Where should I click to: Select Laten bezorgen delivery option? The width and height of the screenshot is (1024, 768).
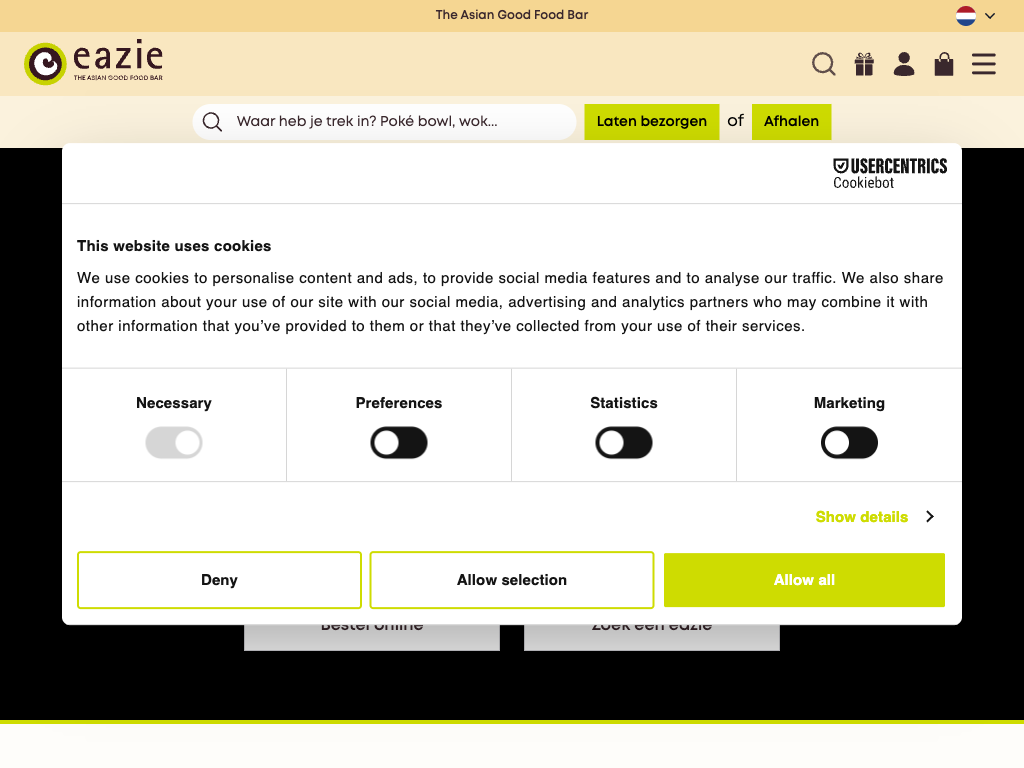tap(652, 122)
